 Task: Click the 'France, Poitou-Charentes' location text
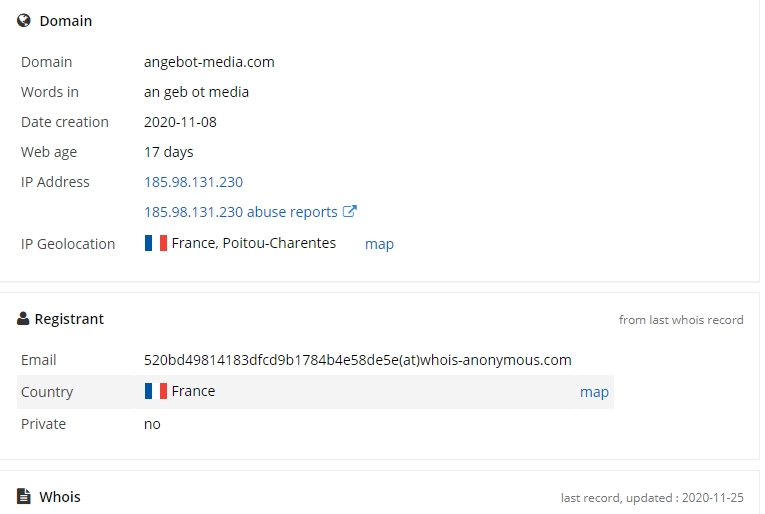[x=253, y=243]
